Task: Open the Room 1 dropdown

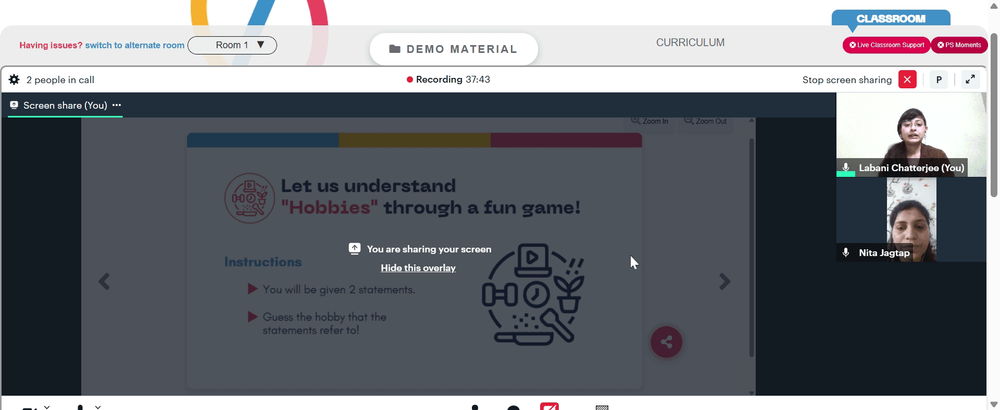Action: pos(232,45)
